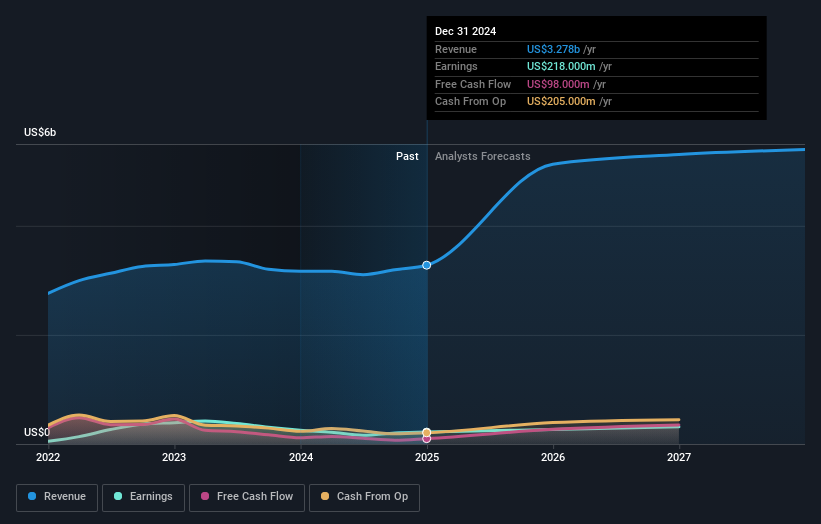Click the 'Cash From Op' row label in tooltip
The width and height of the screenshot is (821, 524).
tap(471, 102)
